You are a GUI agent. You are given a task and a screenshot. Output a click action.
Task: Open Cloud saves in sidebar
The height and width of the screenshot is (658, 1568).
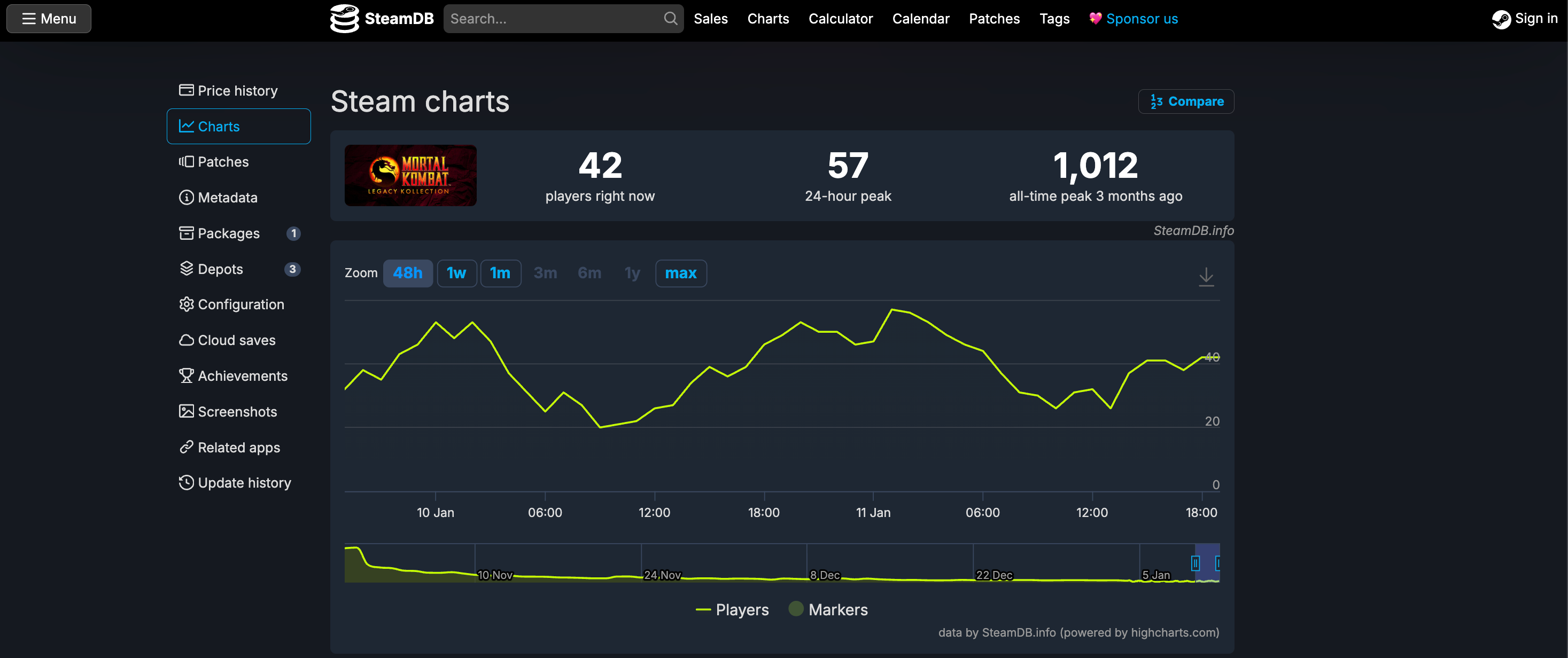click(x=236, y=340)
